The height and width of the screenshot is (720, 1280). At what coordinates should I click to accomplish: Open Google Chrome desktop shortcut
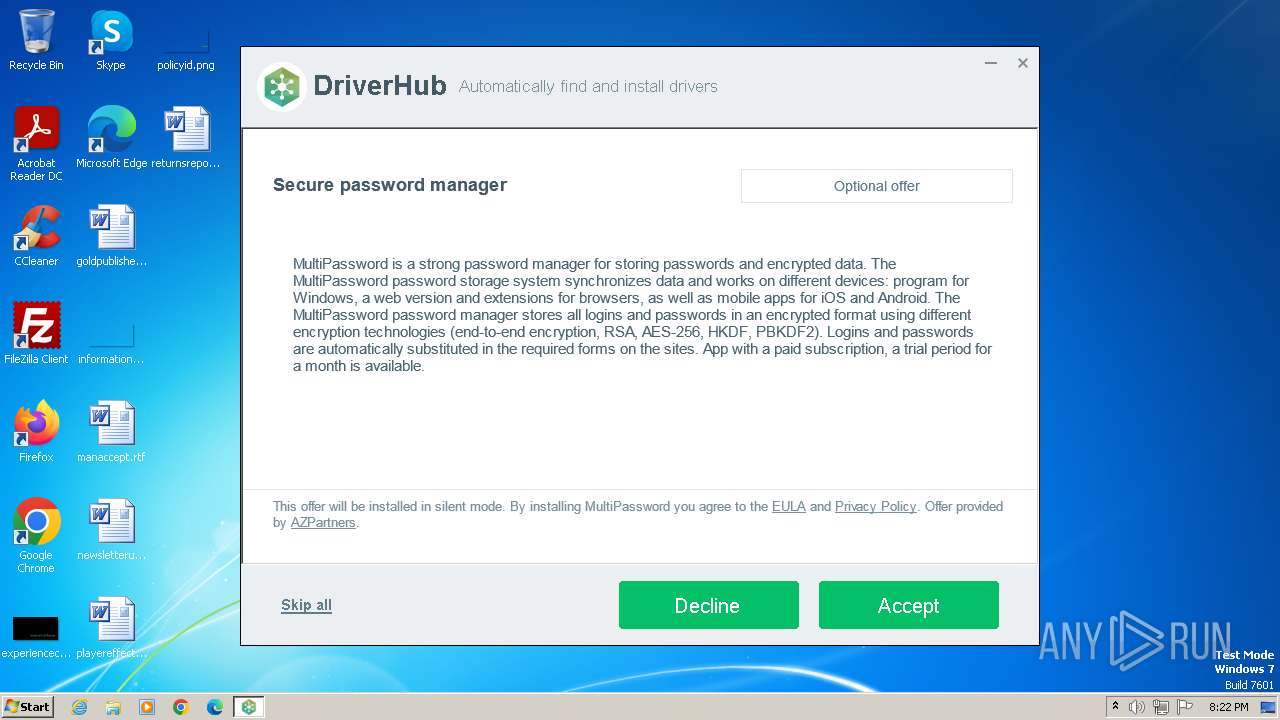point(36,536)
